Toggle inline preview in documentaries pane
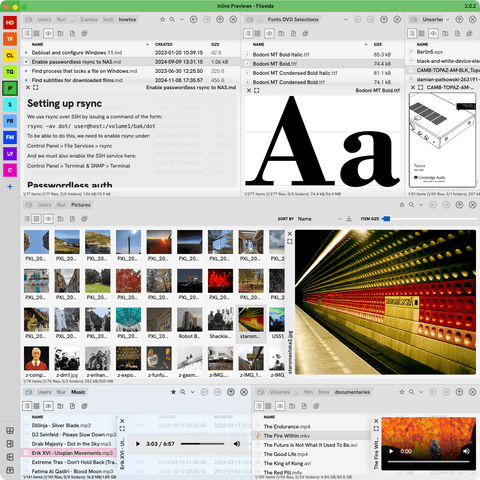The height and width of the screenshot is (480, 480). click(x=280, y=406)
